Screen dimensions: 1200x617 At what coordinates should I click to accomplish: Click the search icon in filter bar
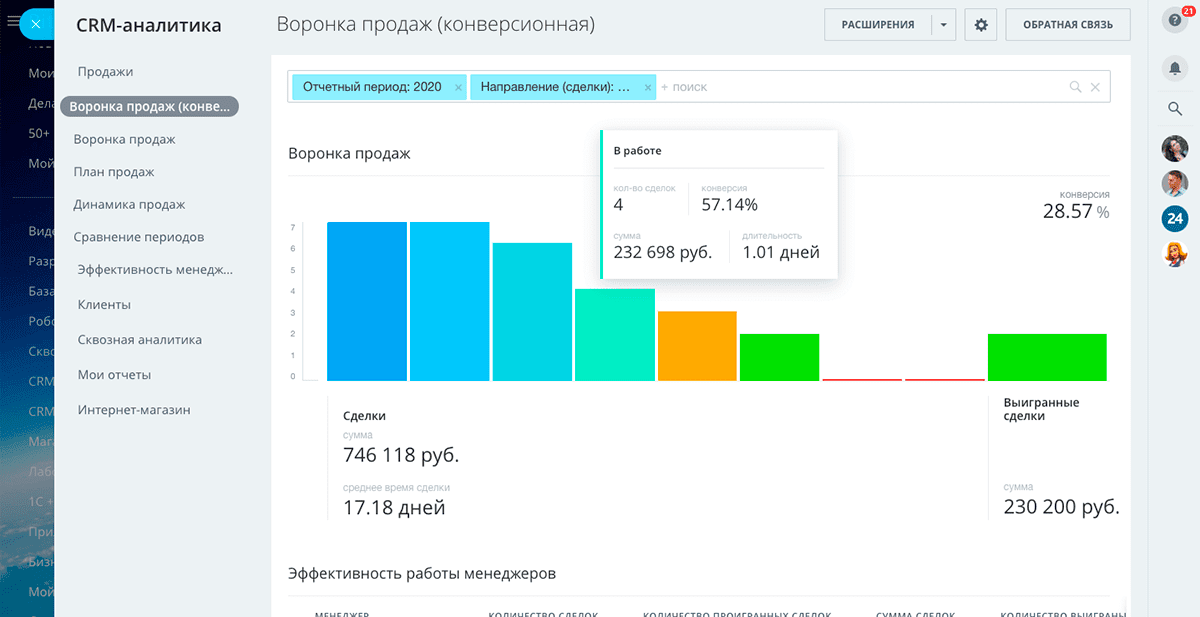[1075, 87]
